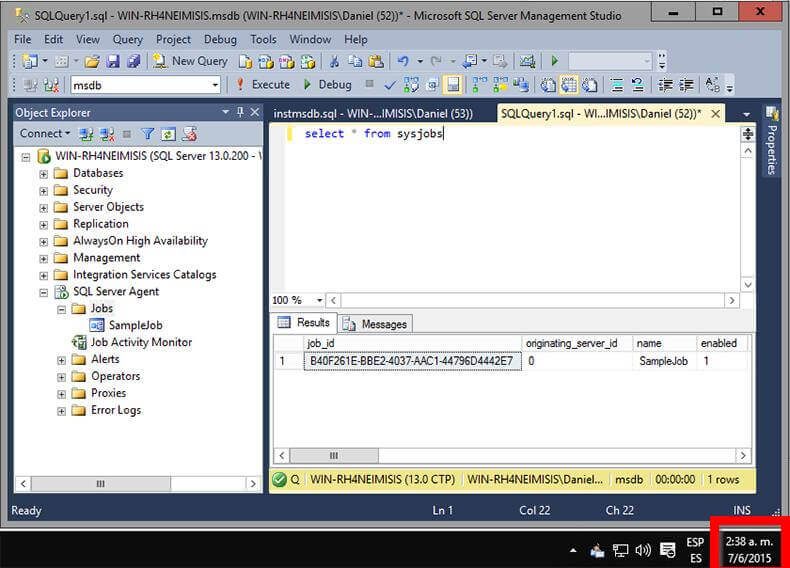Expand the Security node
The width and height of the screenshot is (790, 568).
click(44, 191)
